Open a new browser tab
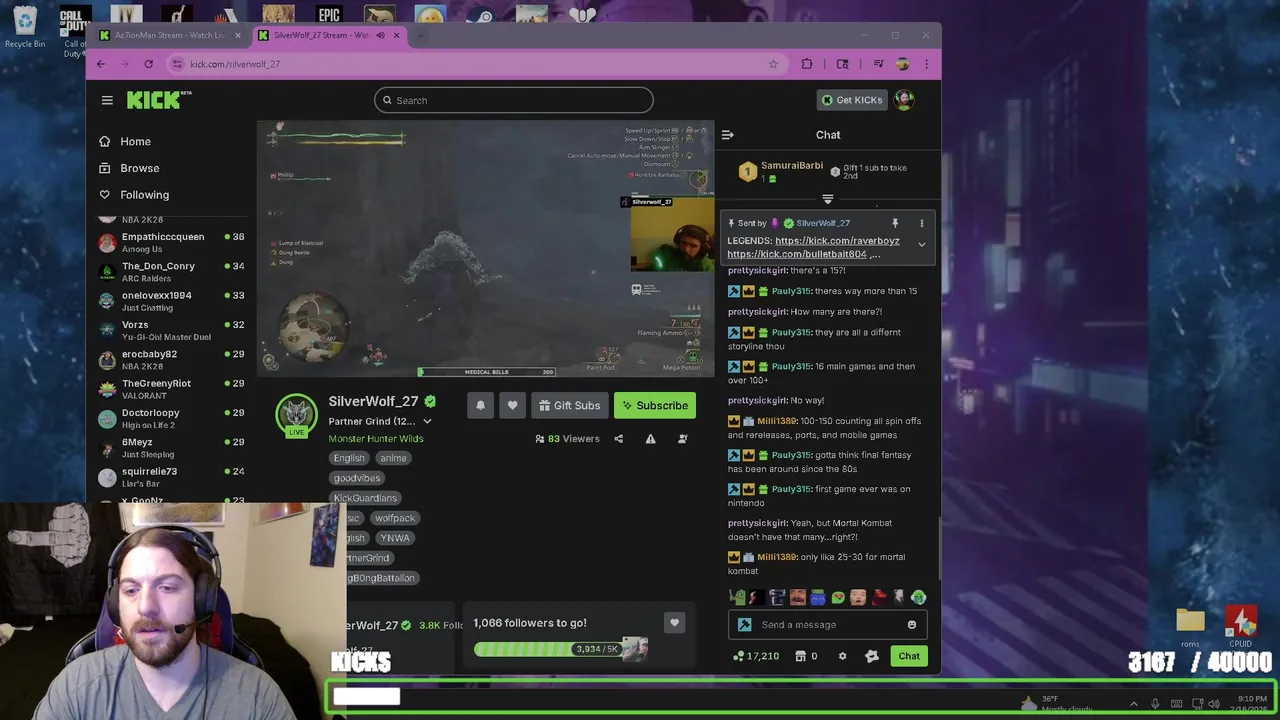The width and height of the screenshot is (1280, 720). (421, 35)
